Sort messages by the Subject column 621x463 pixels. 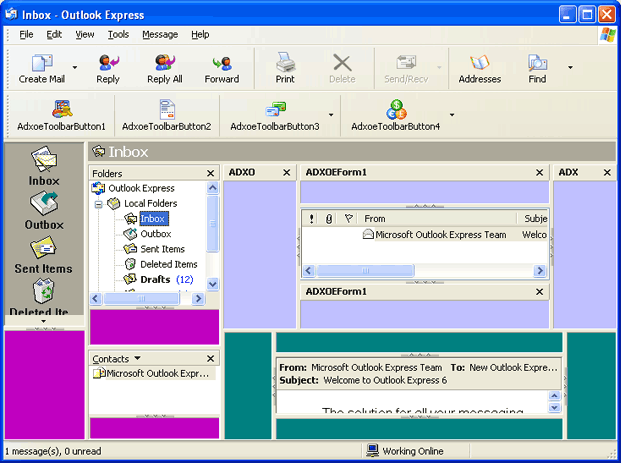click(533, 219)
